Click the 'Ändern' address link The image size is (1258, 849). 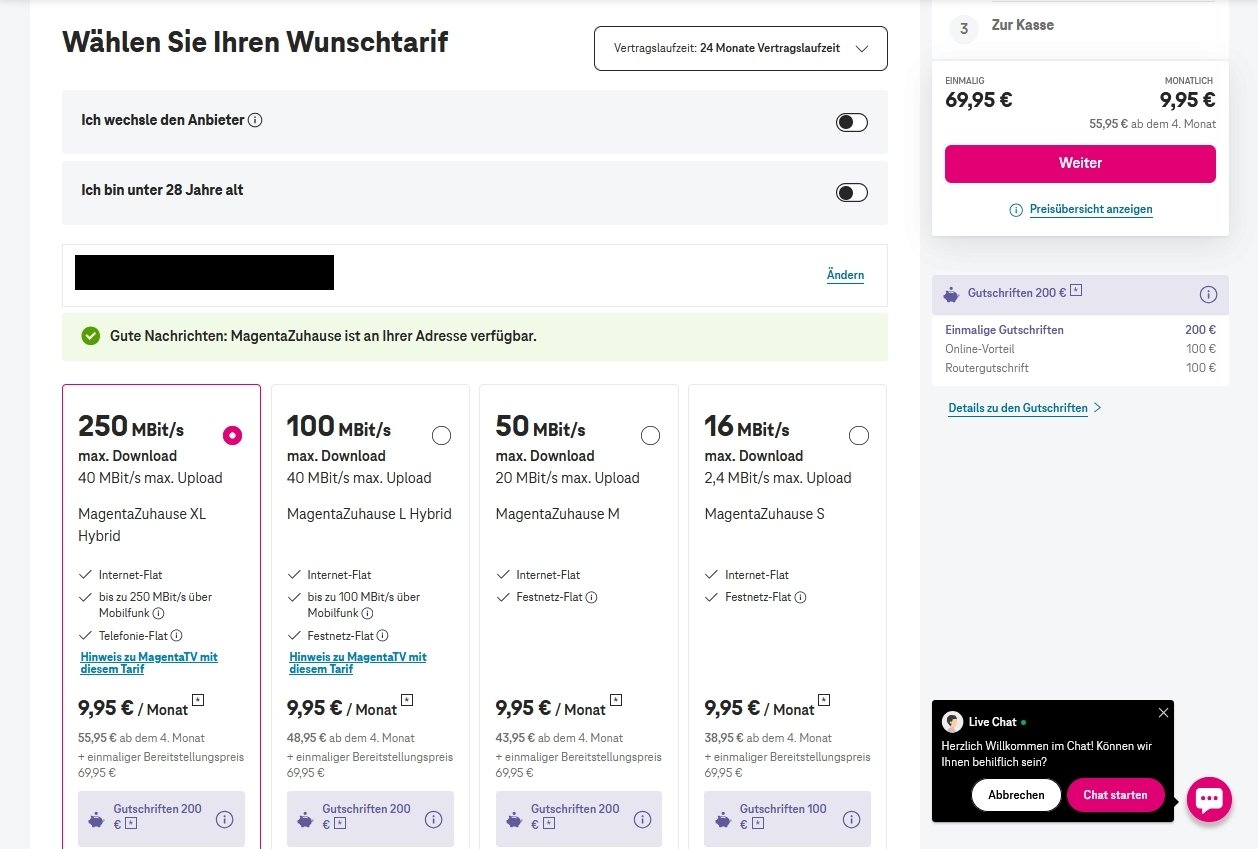tap(845, 275)
